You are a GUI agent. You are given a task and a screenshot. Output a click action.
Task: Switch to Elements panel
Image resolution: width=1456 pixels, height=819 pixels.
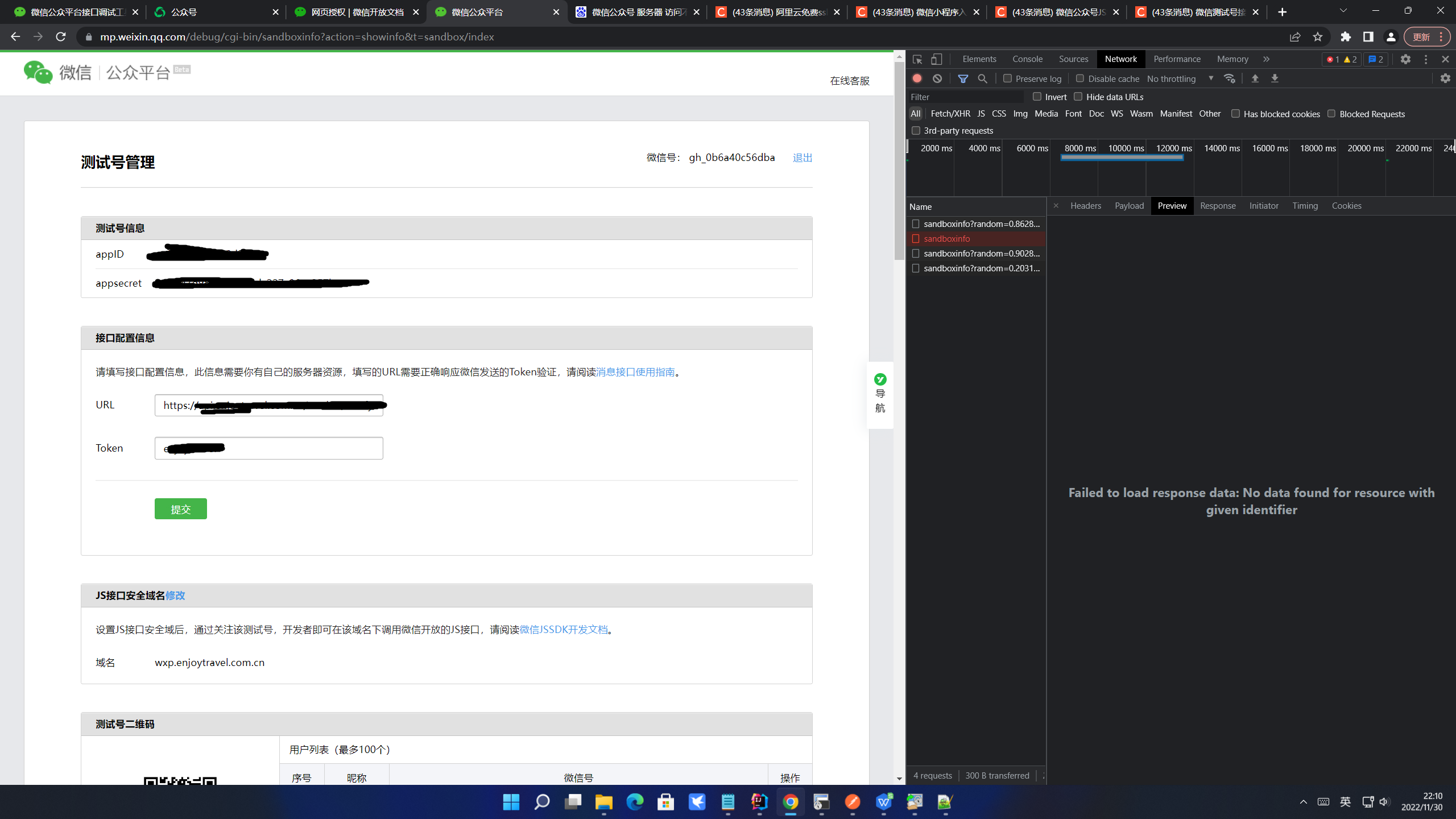click(x=979, y=59)
